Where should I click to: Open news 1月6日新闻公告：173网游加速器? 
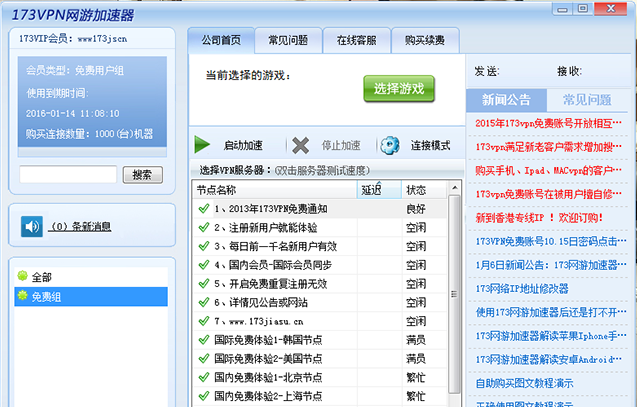551,265
